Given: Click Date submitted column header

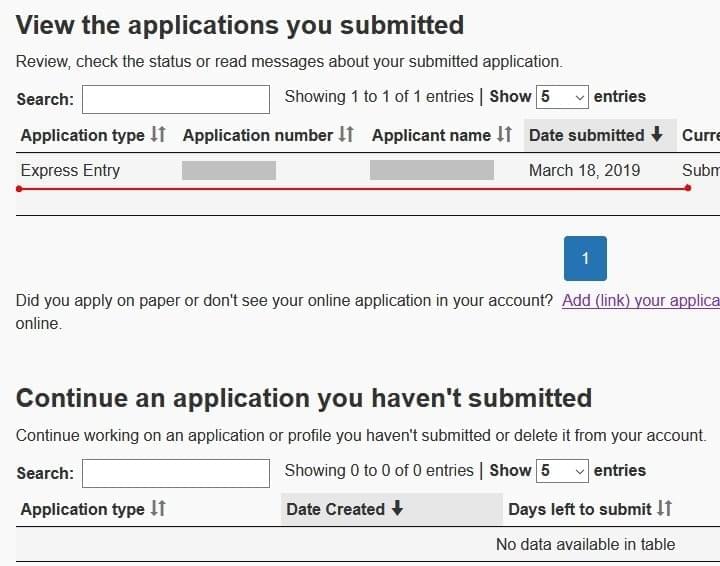Looking at the screenshot, I should click(600, 135).
